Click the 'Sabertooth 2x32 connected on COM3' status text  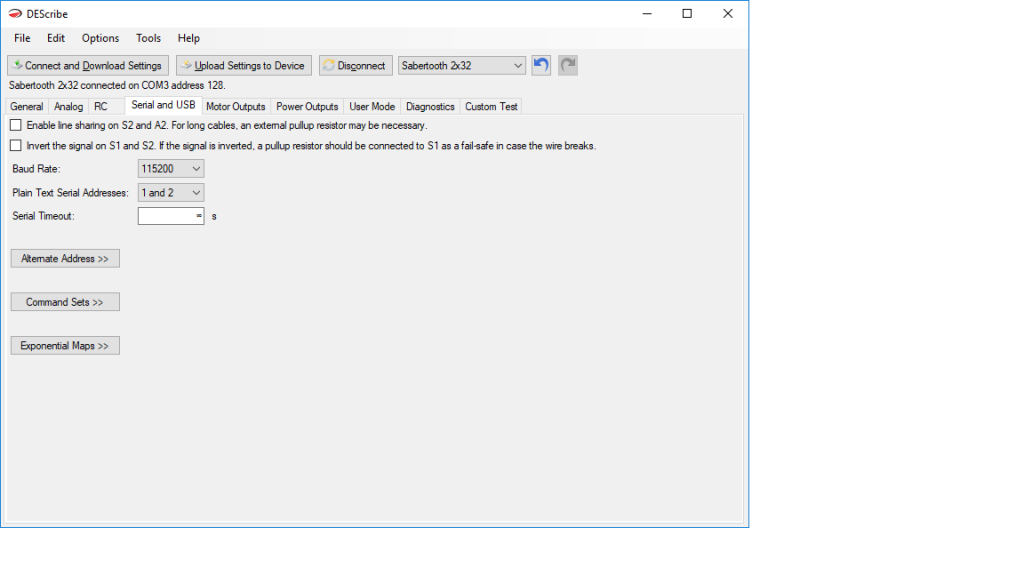(x=117, y=86)
